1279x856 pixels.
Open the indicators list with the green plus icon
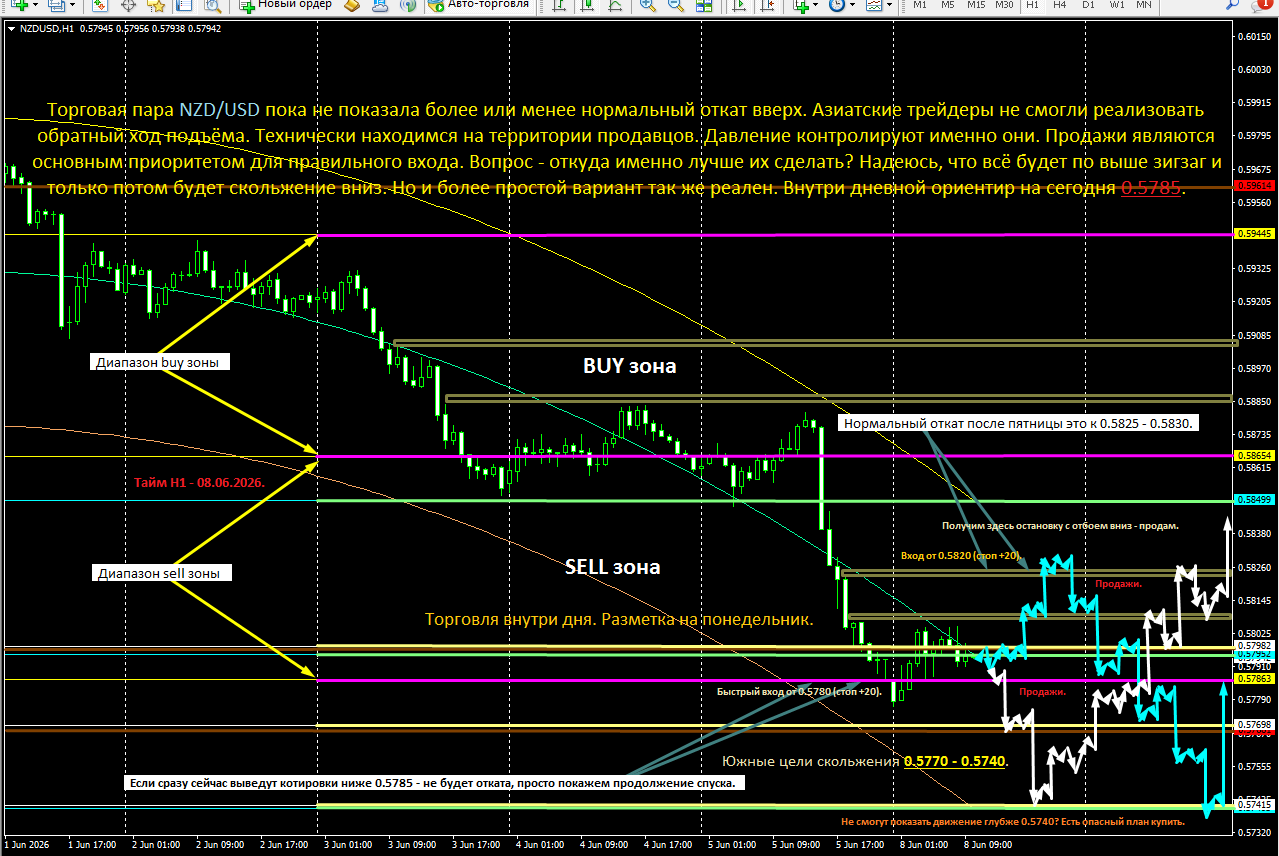click(x=799, y=5)
